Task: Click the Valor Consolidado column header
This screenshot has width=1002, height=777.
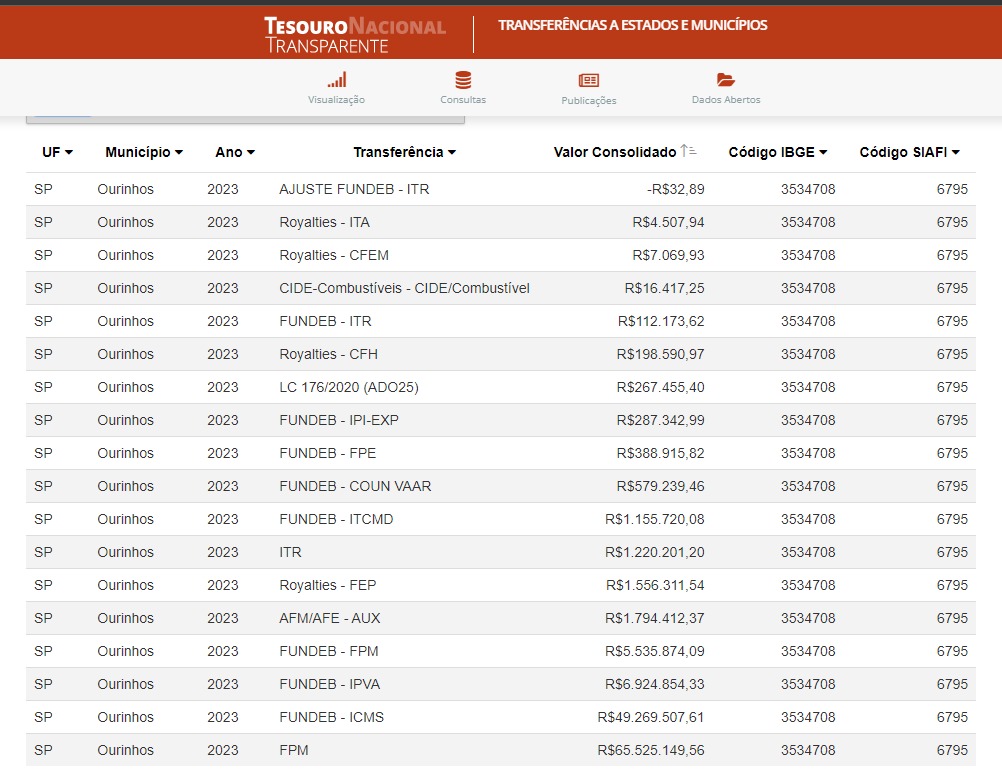Action: tap(615, 152)
